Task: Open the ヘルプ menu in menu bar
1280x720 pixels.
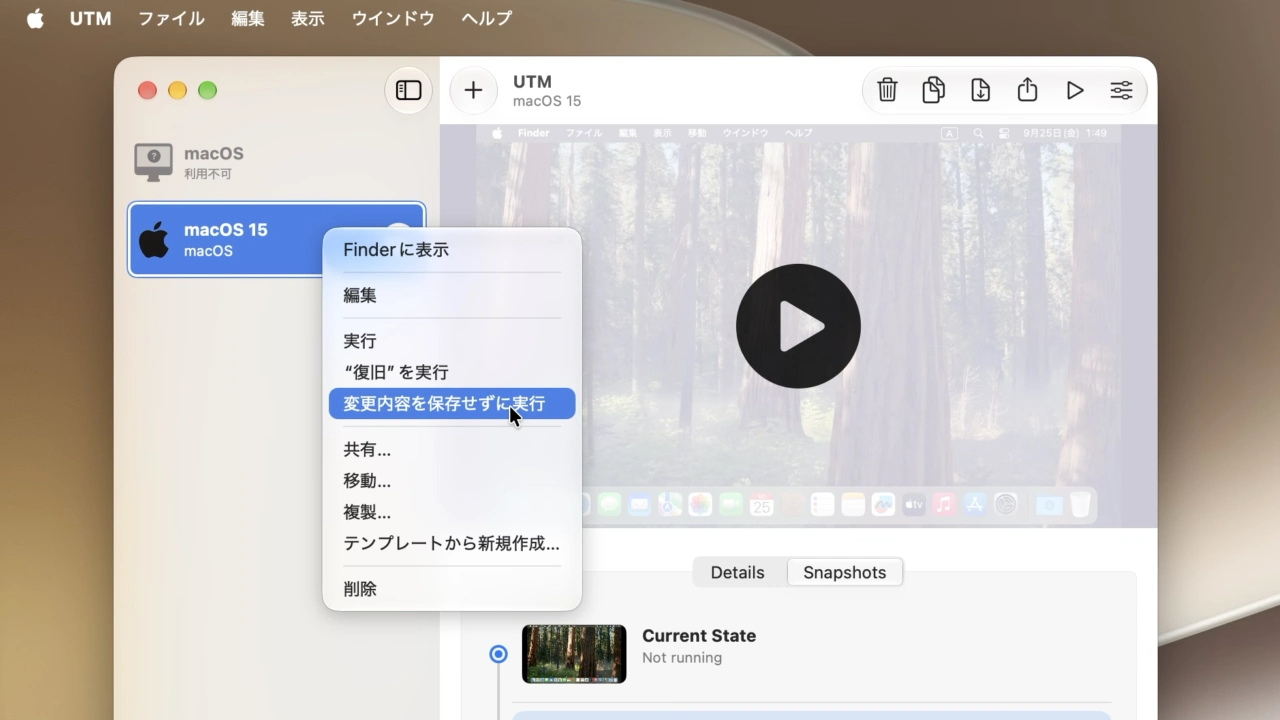Action: point(487,18)
